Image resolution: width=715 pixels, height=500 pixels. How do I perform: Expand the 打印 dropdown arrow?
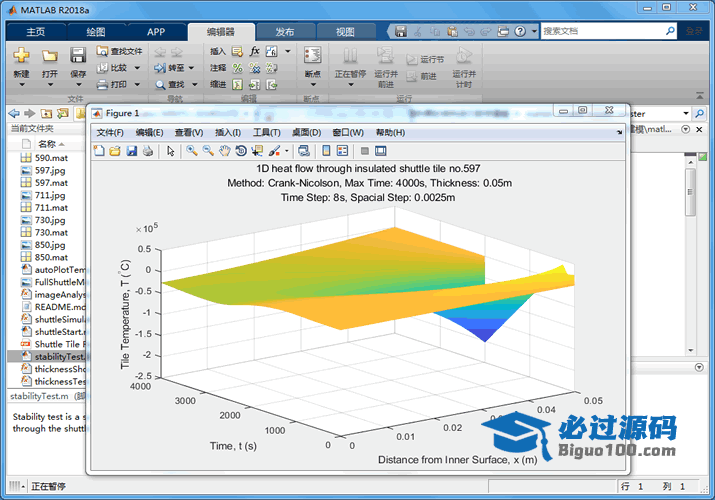click(137, 84)
